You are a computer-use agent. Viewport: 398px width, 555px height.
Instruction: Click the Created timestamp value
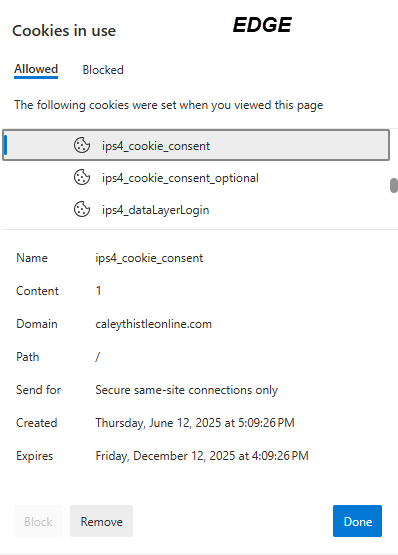coord(195,423)
